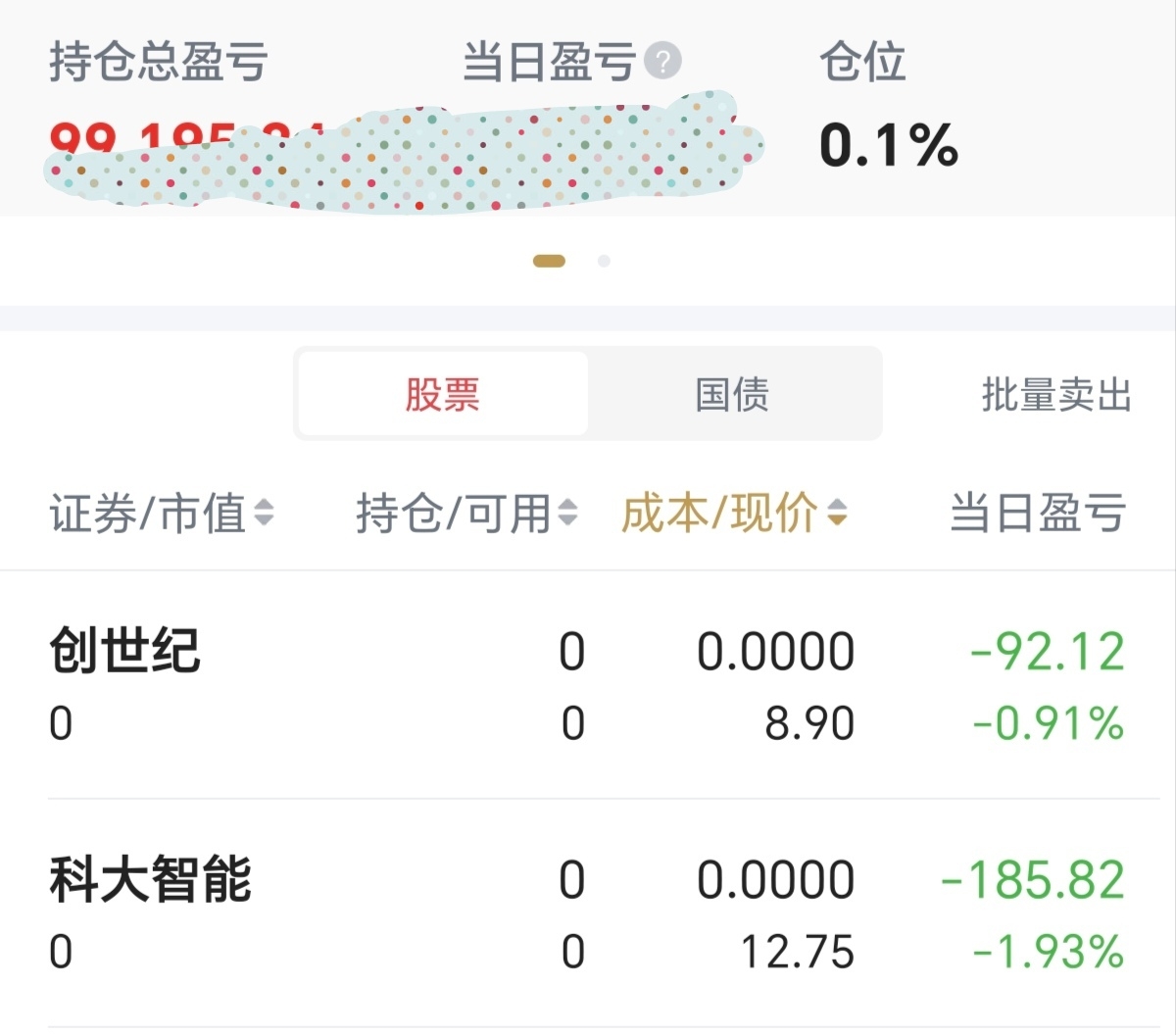Image resolution: width=1176 pixels, height=1035 pixels.
Task: Tap the second page indicator dot
Action: [x=604, y=261]
